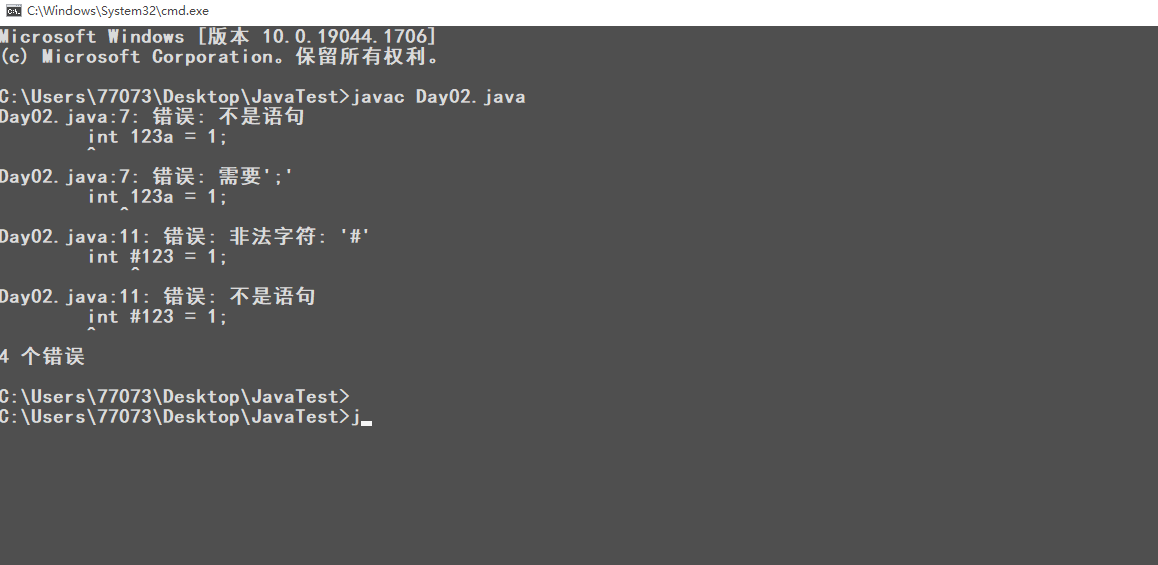Click the last int #123 = 1; code line

coord(158,317)
